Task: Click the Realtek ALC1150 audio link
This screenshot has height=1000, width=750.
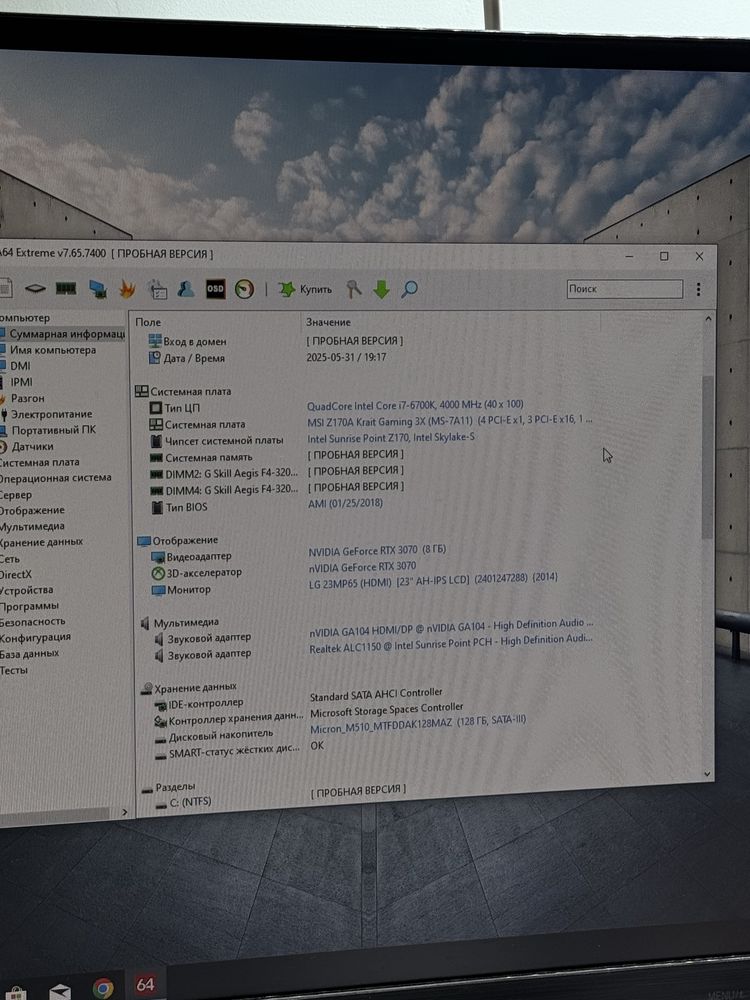Action: pos(451,643)
